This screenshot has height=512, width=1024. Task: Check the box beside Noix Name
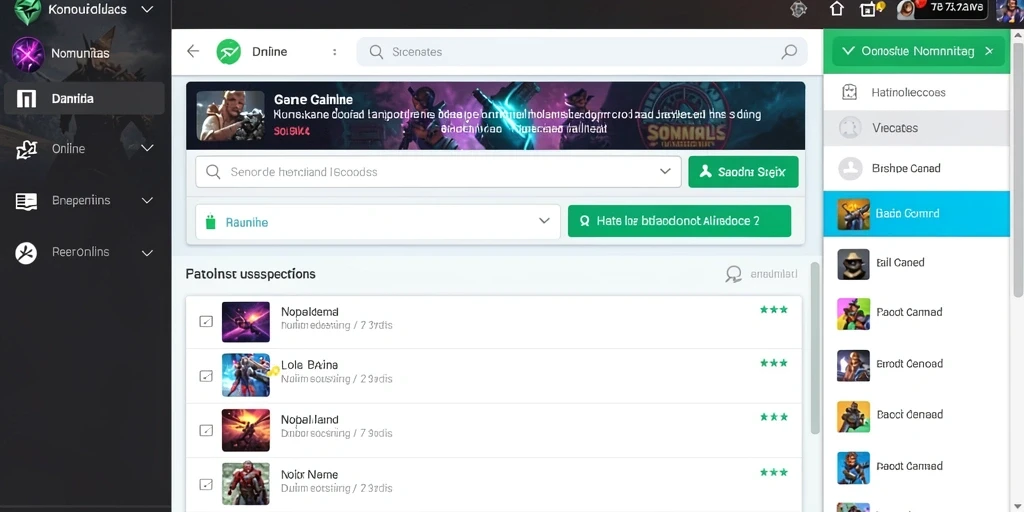pyautogui.click(x=206, y=485)
